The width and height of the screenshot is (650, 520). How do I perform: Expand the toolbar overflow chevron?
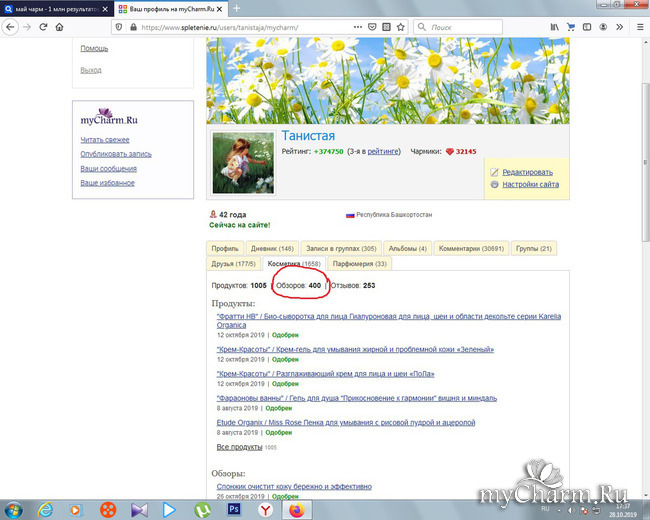click(620, 27)
